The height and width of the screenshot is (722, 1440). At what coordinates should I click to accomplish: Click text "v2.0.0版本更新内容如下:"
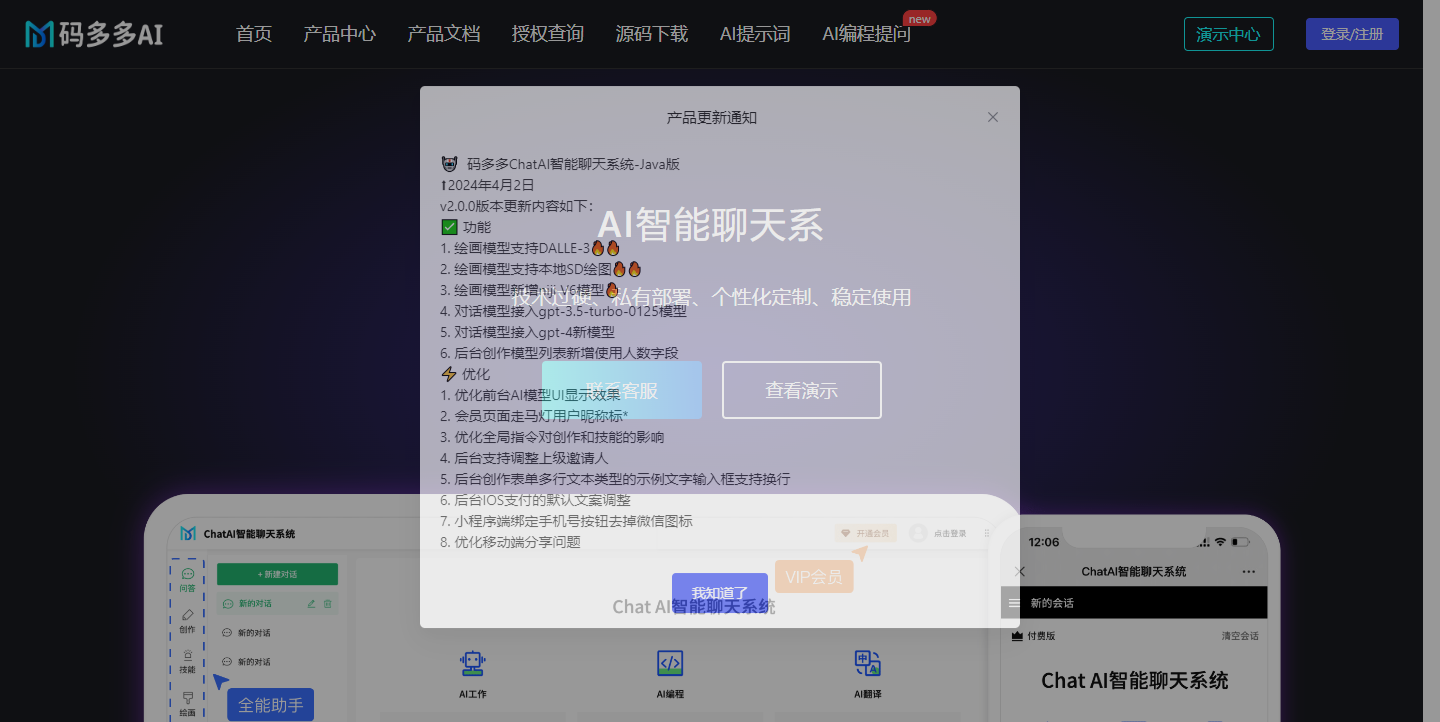click(517, 206)
